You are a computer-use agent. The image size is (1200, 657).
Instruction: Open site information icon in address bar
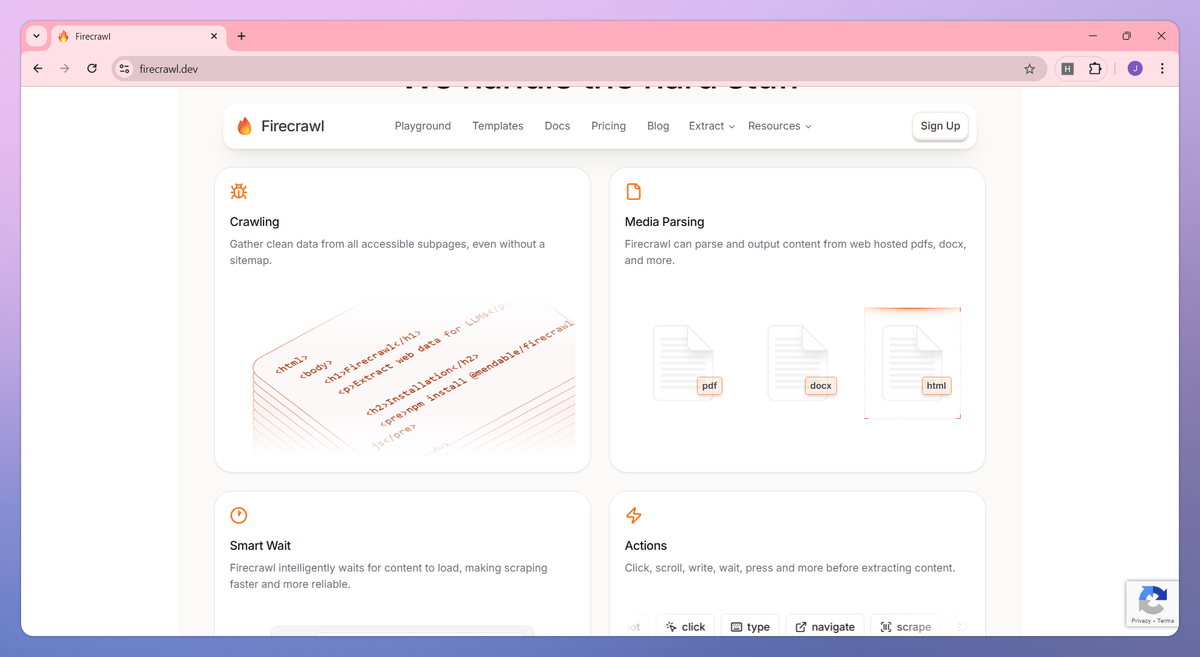(124, 69)
